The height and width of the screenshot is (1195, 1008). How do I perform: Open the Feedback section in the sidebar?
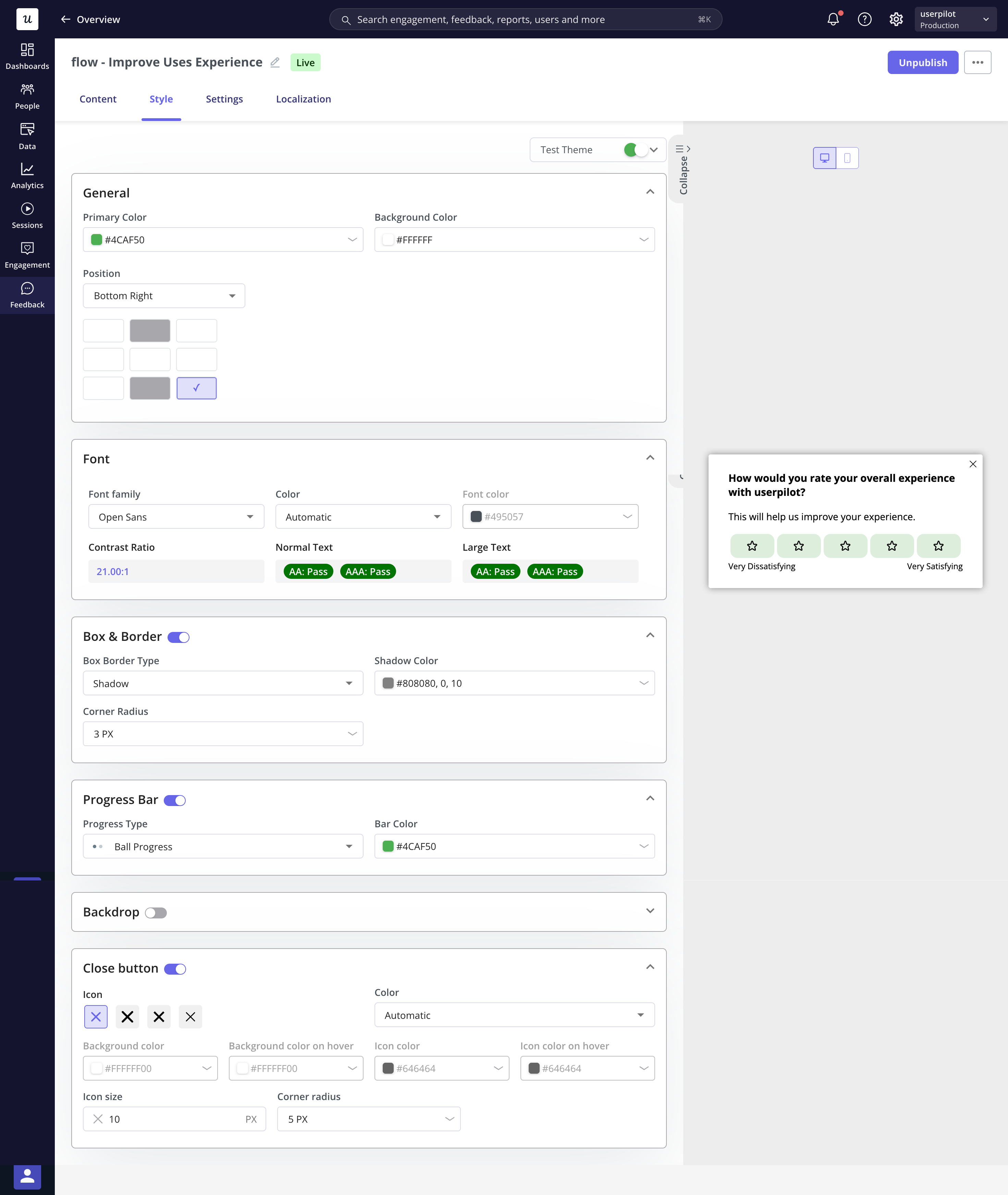coord(27,295)
